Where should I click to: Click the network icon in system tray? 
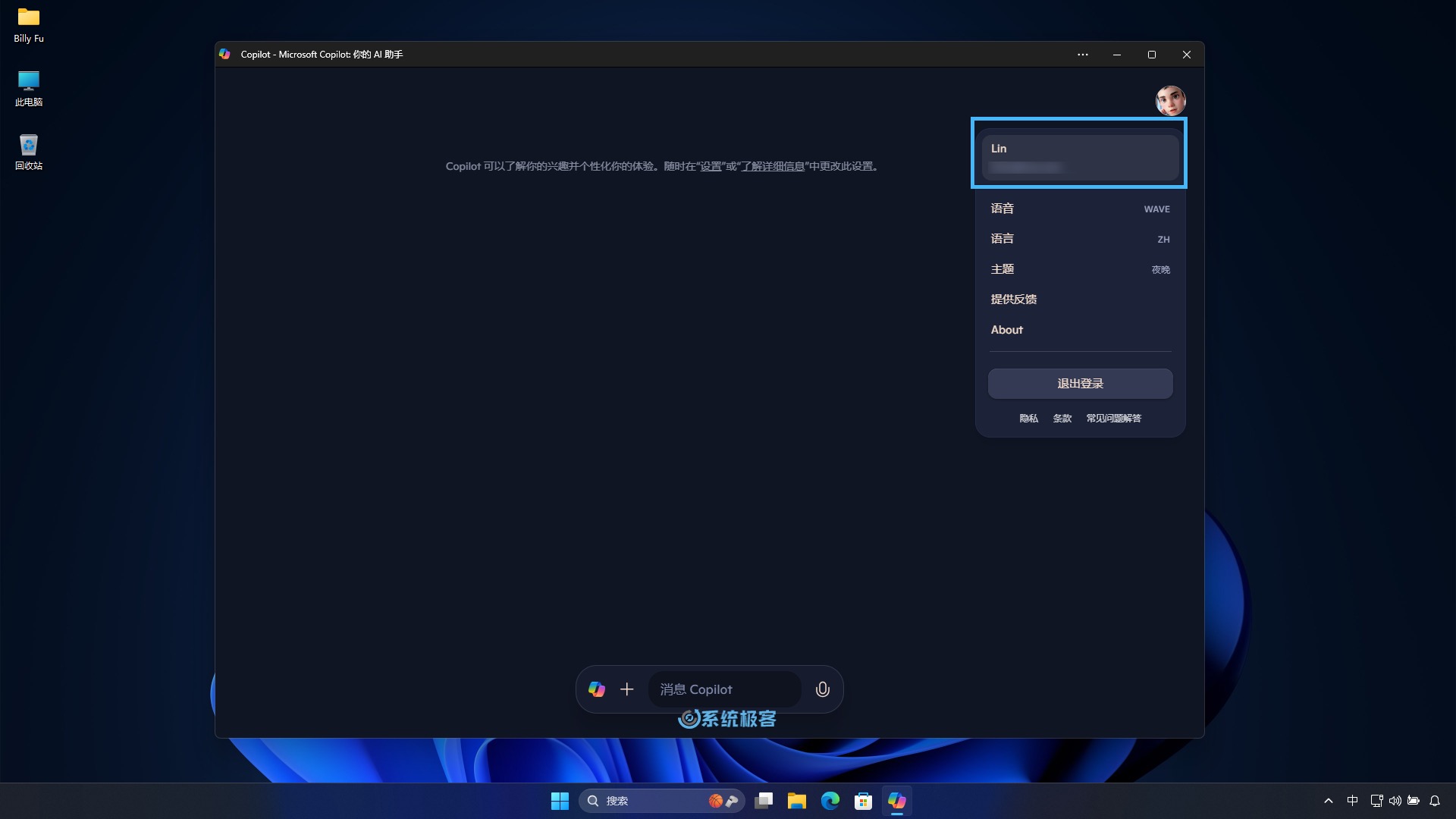point(1376,801)
